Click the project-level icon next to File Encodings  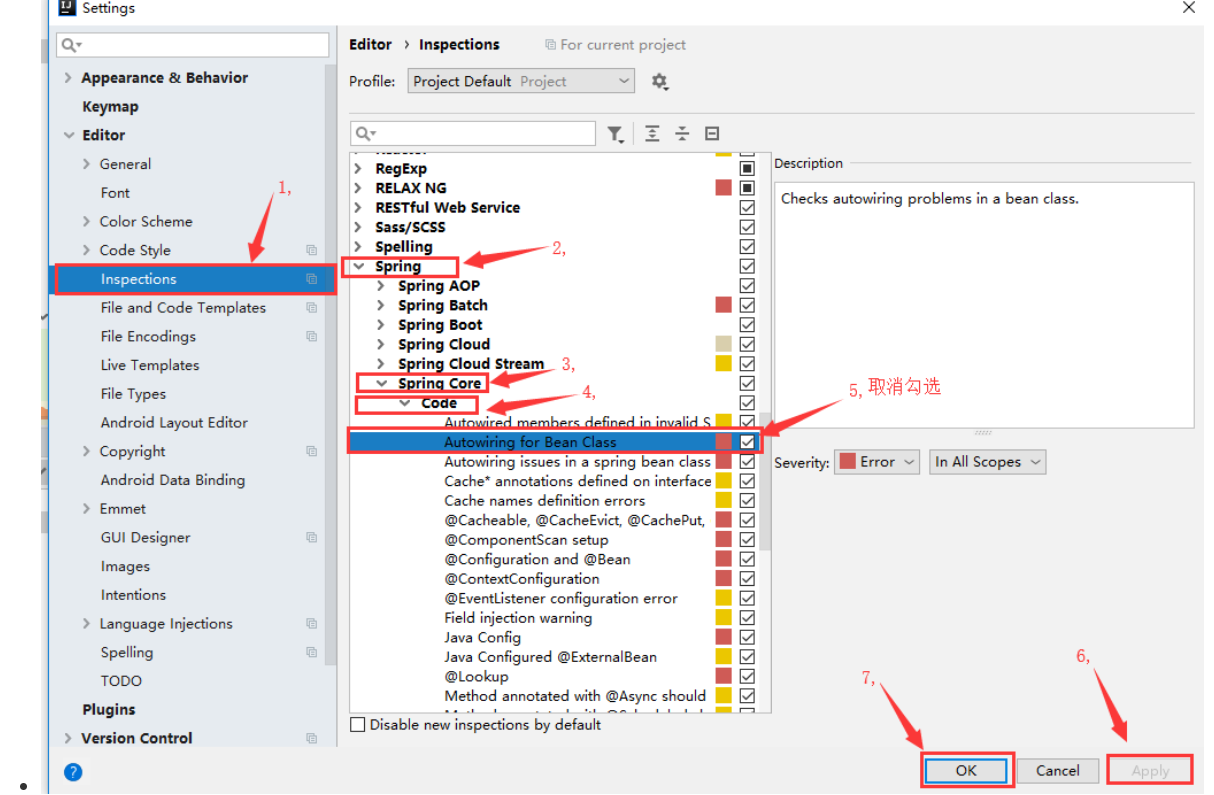[x=312, y=337]
